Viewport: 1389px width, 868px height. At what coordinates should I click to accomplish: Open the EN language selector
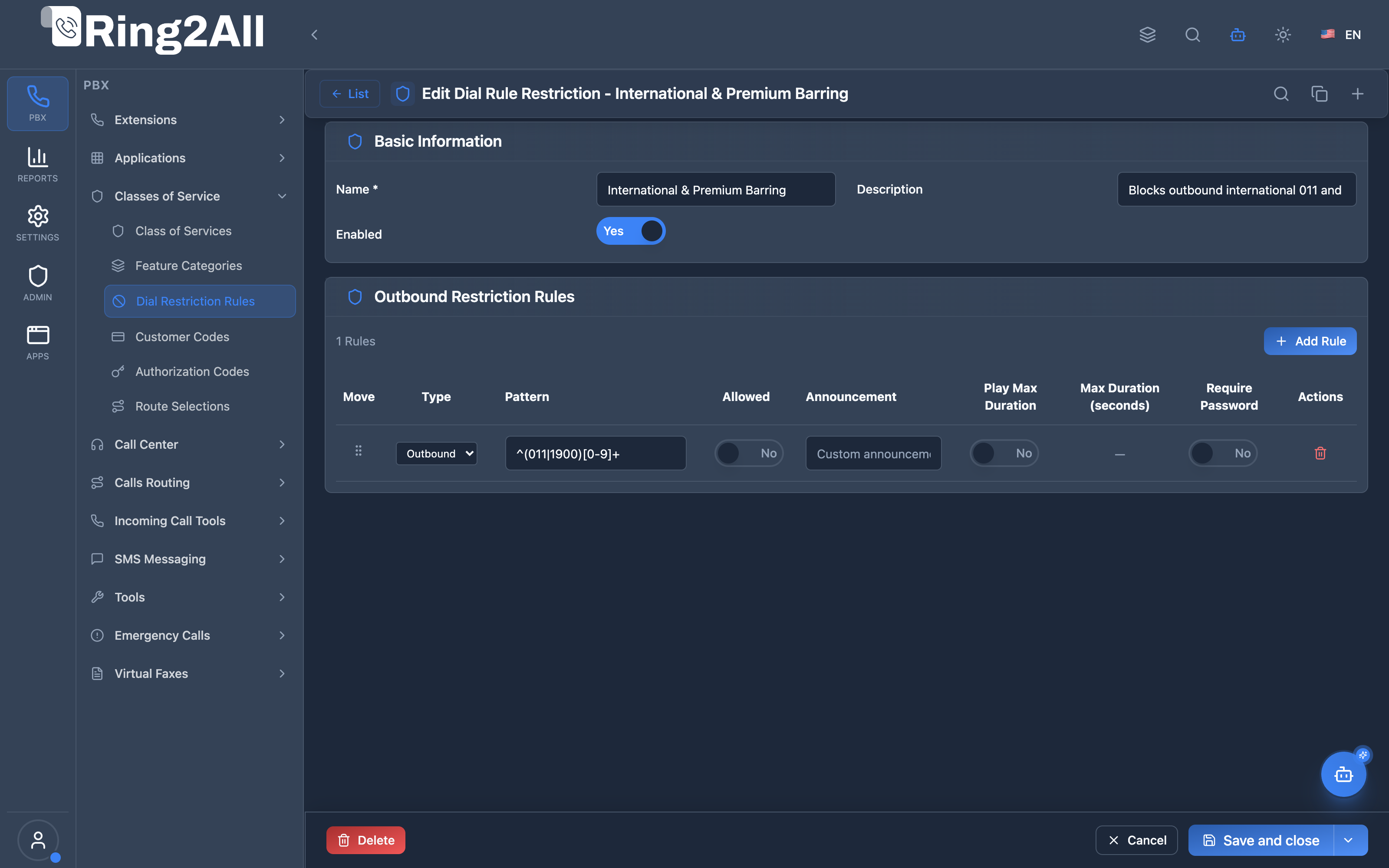pyautogui.click(x=1340, y=34)
